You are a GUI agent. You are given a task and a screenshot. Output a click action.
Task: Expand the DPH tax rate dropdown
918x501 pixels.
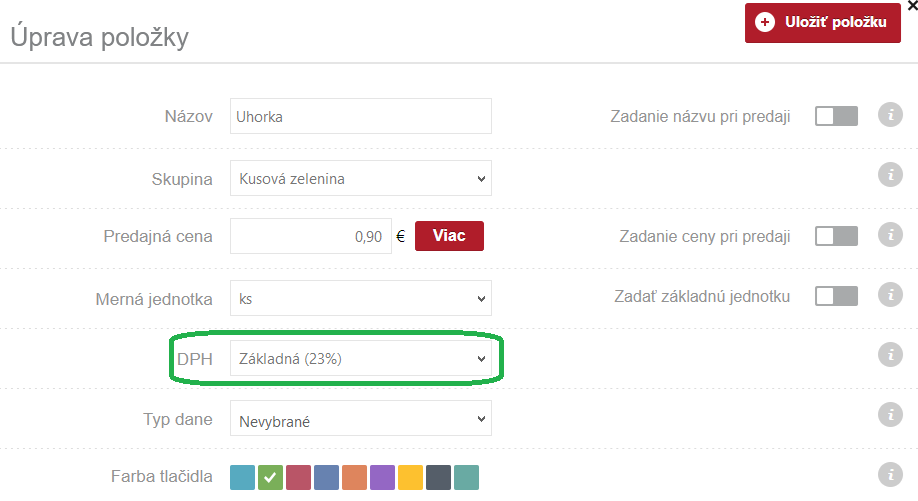point(361,358)
